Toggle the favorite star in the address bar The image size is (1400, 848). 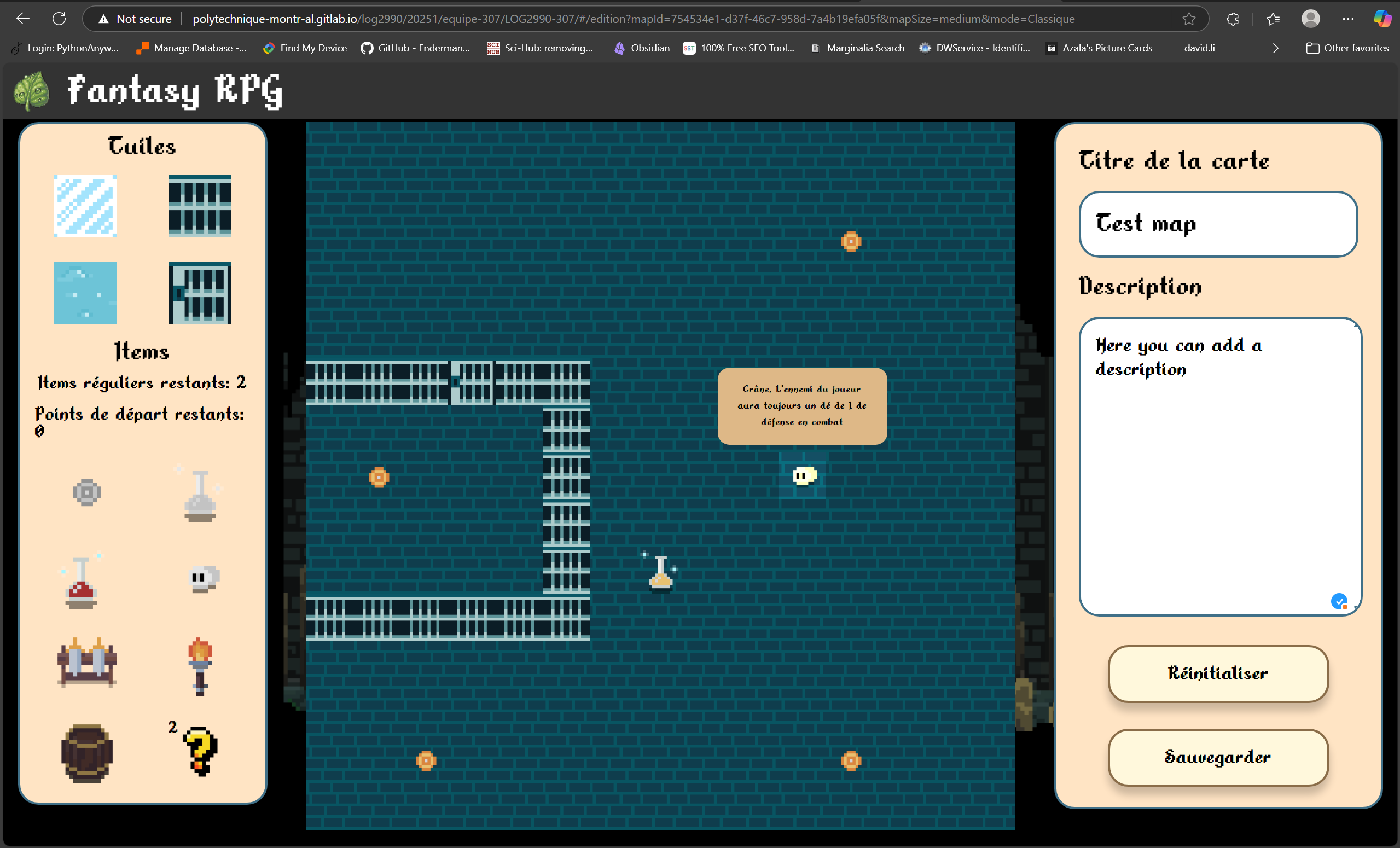(1189, 19)
